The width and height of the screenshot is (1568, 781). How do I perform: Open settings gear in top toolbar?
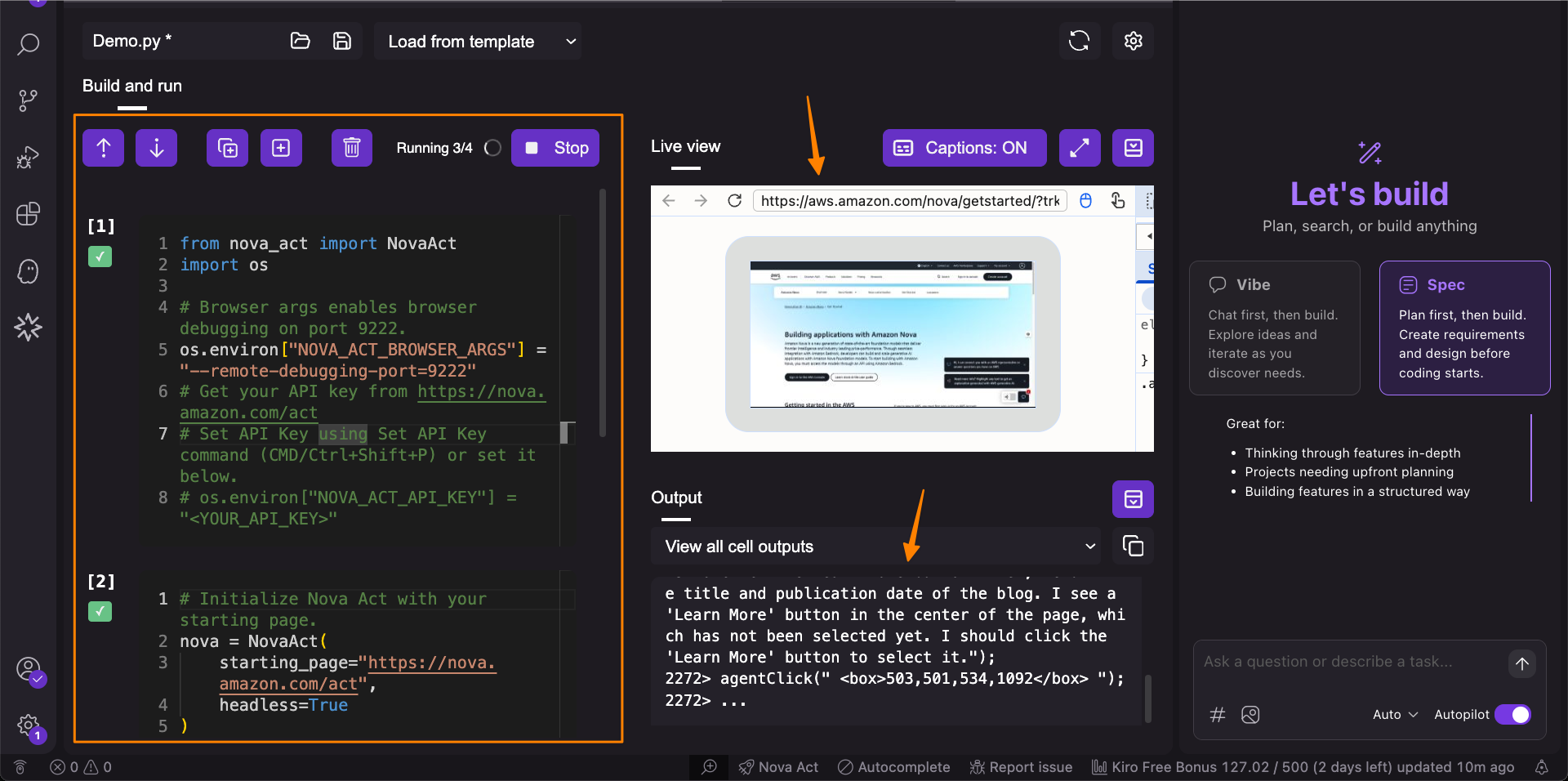(x=1133, y=41)
